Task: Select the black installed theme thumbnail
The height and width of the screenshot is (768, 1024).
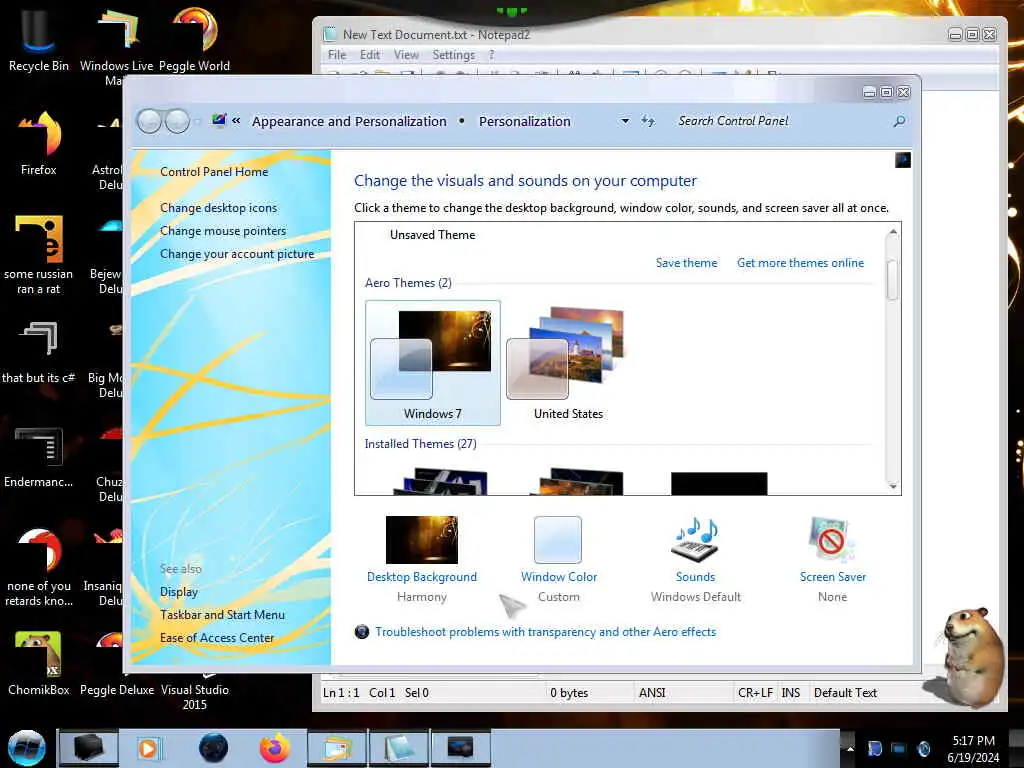Action: pos(719,483)
